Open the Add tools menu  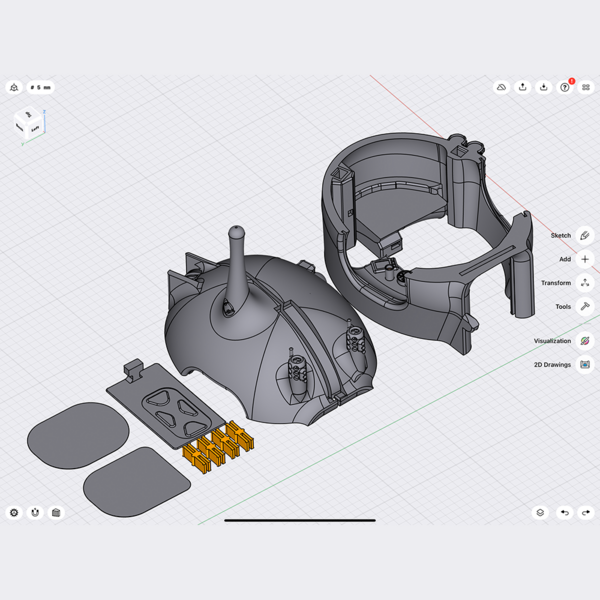point(565,259)
